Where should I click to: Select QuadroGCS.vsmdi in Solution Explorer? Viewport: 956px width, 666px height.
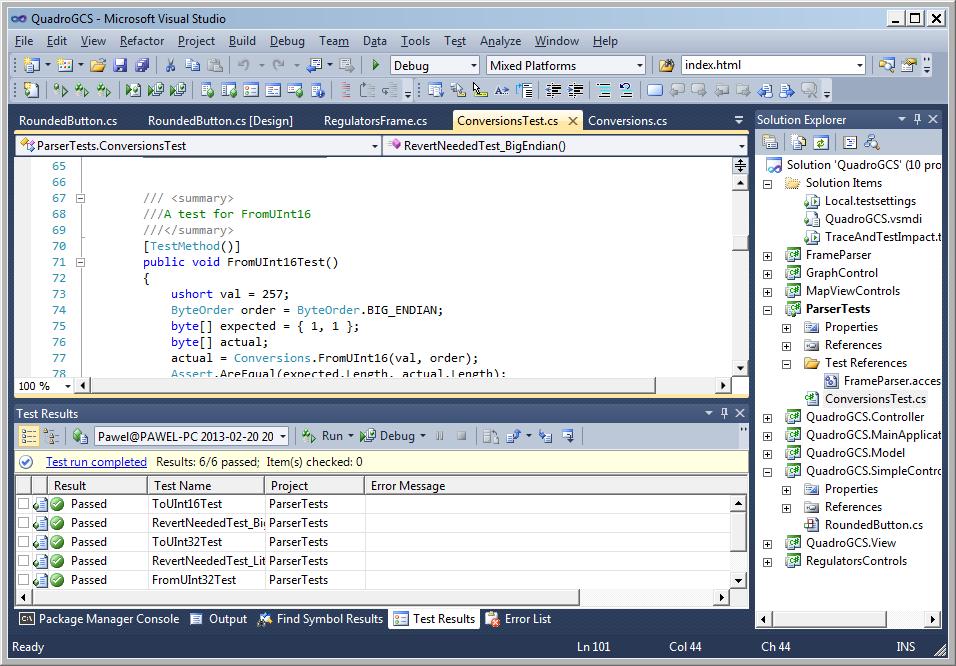point(873,219)
